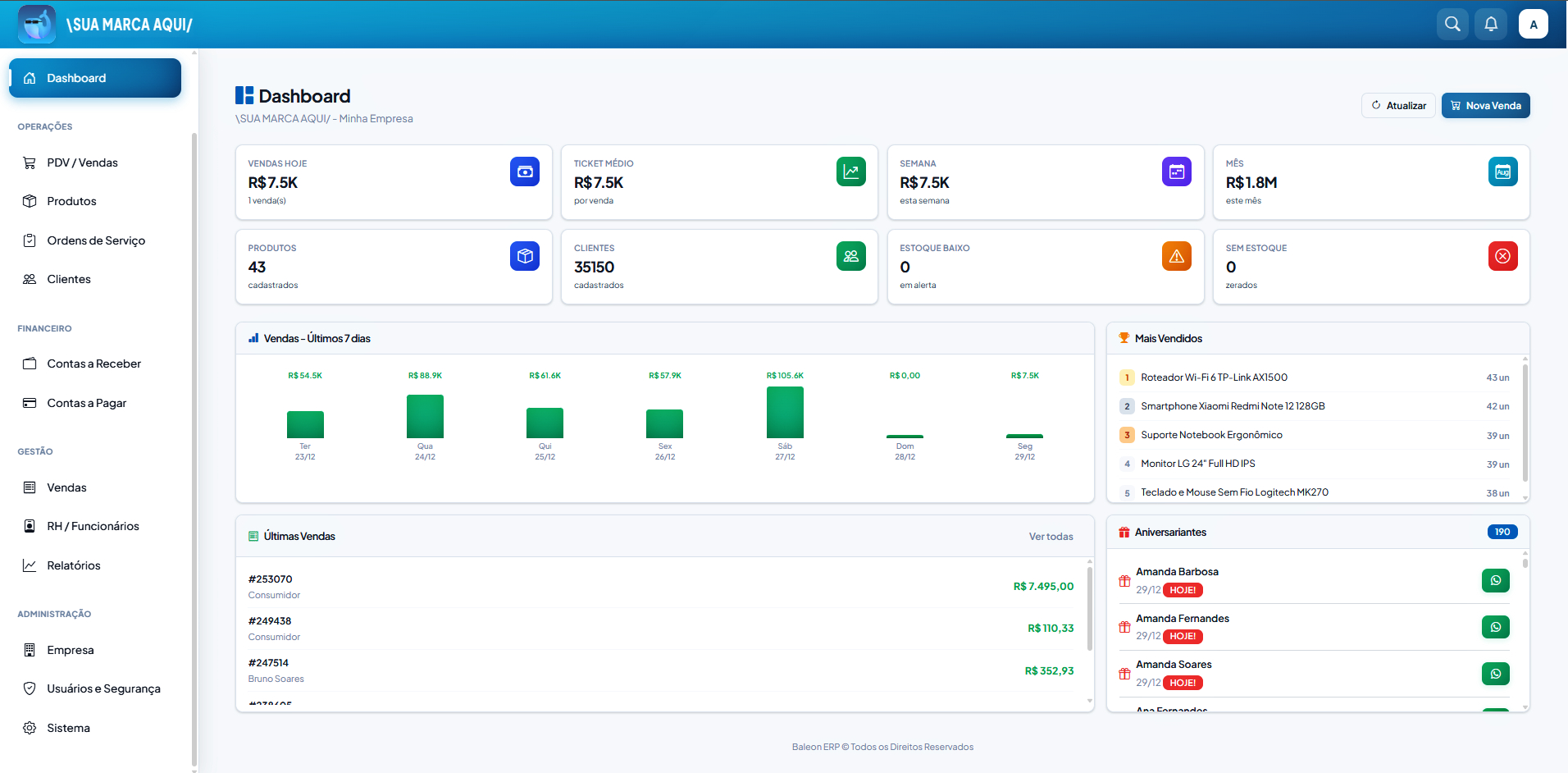Click the brand logo in top bar
The height and width of the screenshot is (773, 1568).
[37, 24]
